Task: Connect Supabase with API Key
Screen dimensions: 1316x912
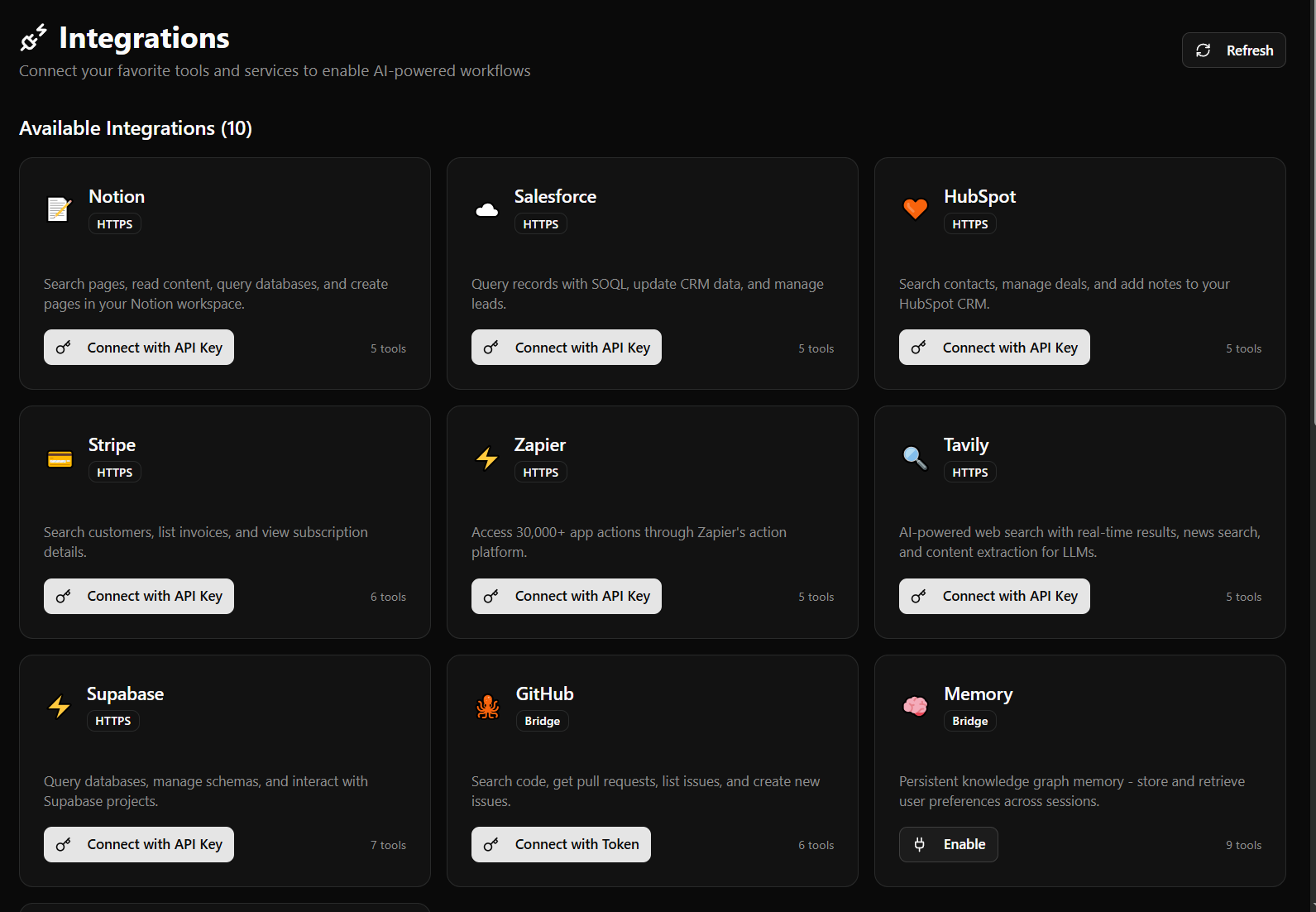Action: [x=139, y=844]
